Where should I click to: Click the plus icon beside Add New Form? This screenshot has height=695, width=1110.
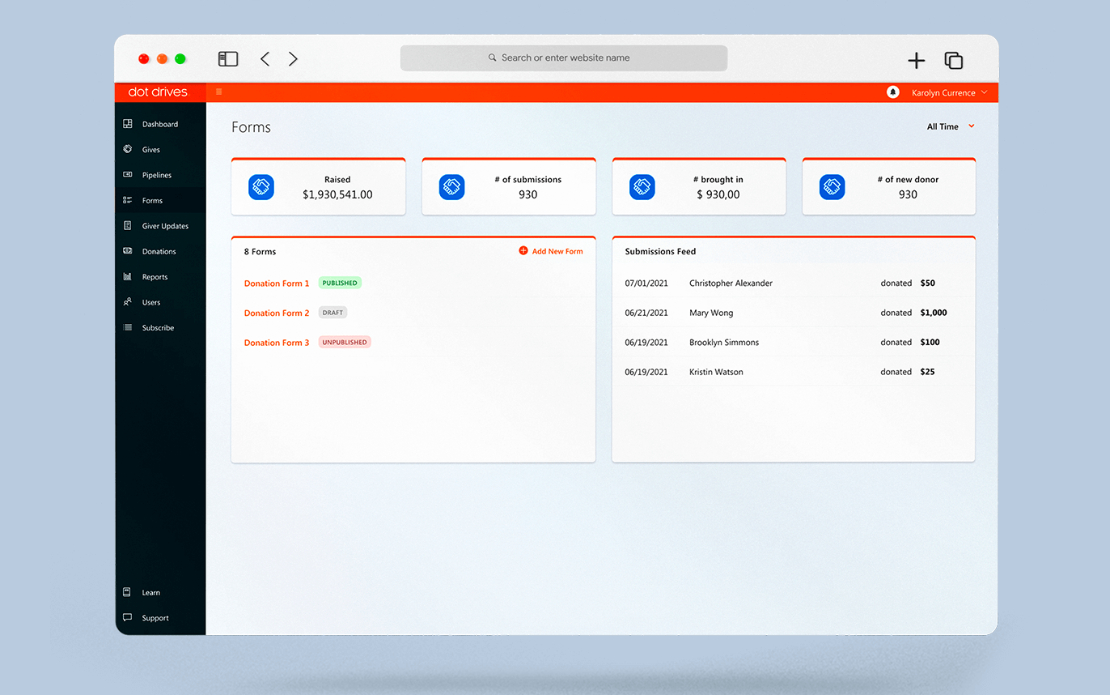(523, 251)
